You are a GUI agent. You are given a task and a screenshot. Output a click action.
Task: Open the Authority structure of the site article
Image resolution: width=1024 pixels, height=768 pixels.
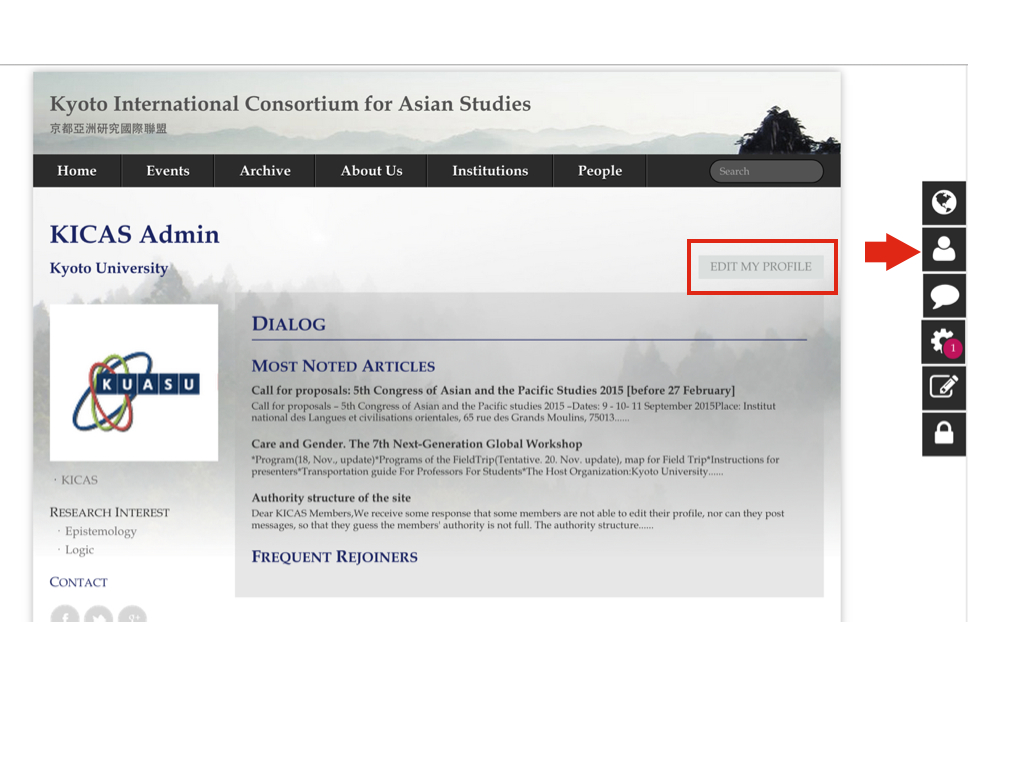(x=331, y=498)
